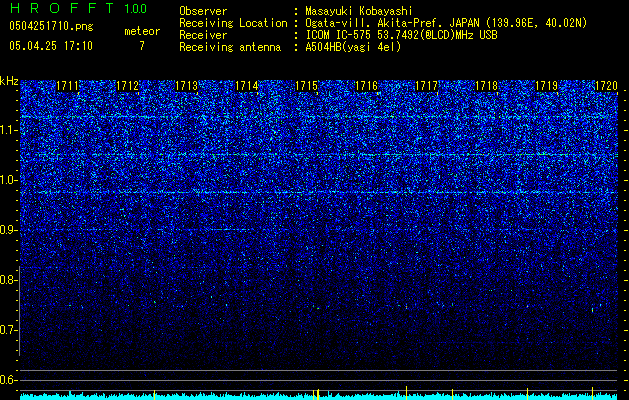This screenshot has height=400, width=629.
Task: Click the HROFFT program title
Action: pyautogui.click(x=62, y=8)
